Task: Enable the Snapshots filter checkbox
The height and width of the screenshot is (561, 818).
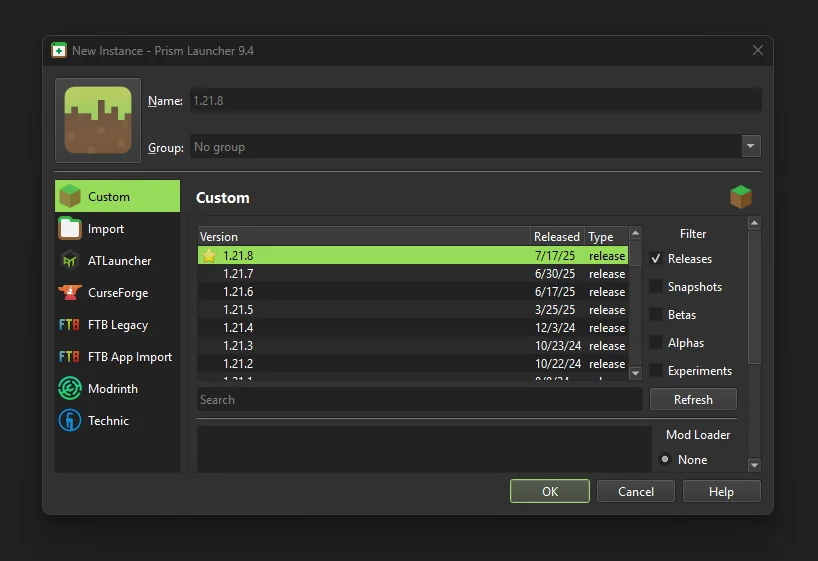Action: [x=656, y=287]
